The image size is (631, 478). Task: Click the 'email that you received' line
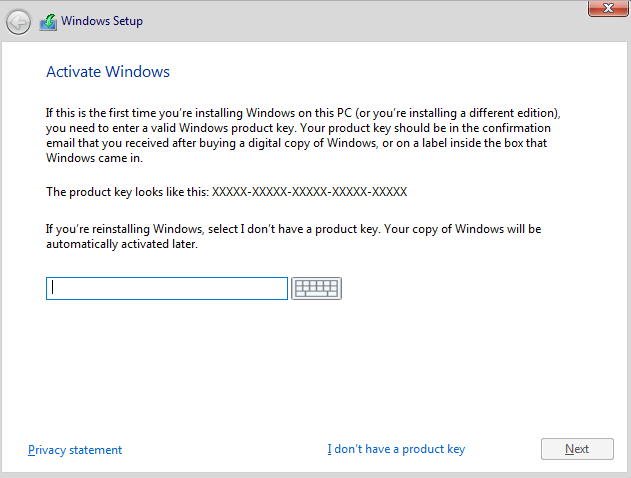click(297, 143)
